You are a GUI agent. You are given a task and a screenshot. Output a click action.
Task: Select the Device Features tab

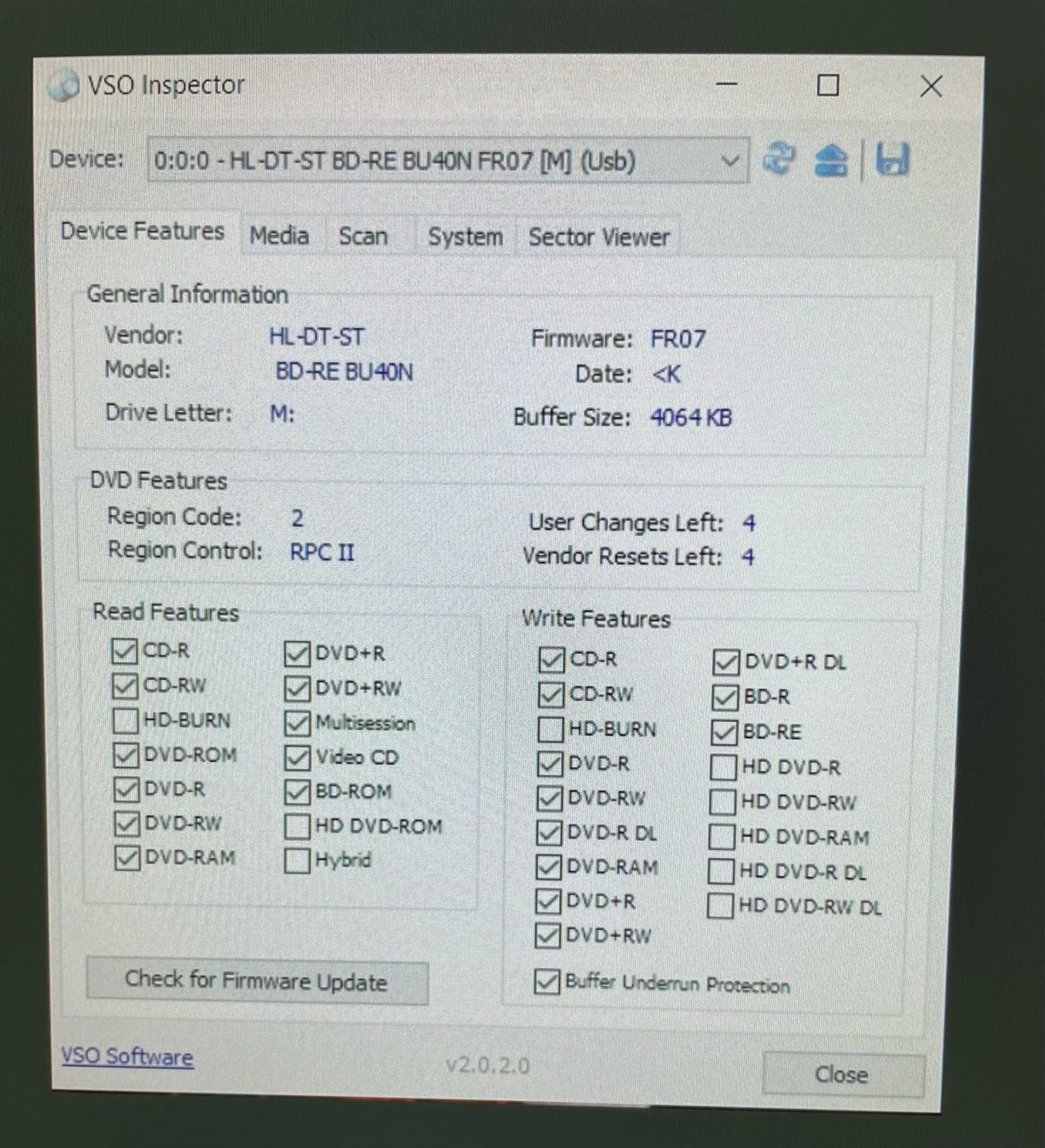tap(142, 231)
